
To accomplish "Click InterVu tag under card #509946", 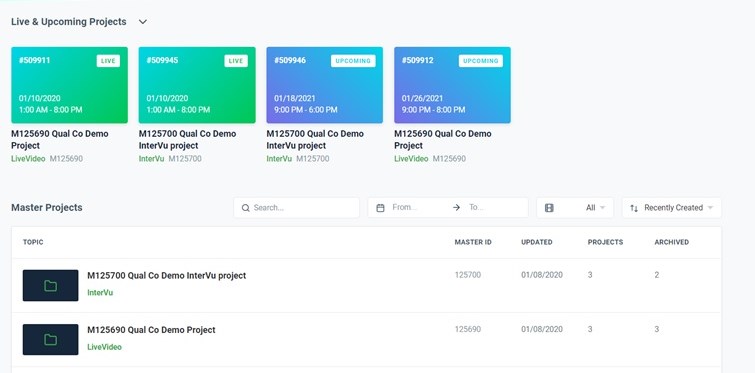I will [x=279, y=159].
